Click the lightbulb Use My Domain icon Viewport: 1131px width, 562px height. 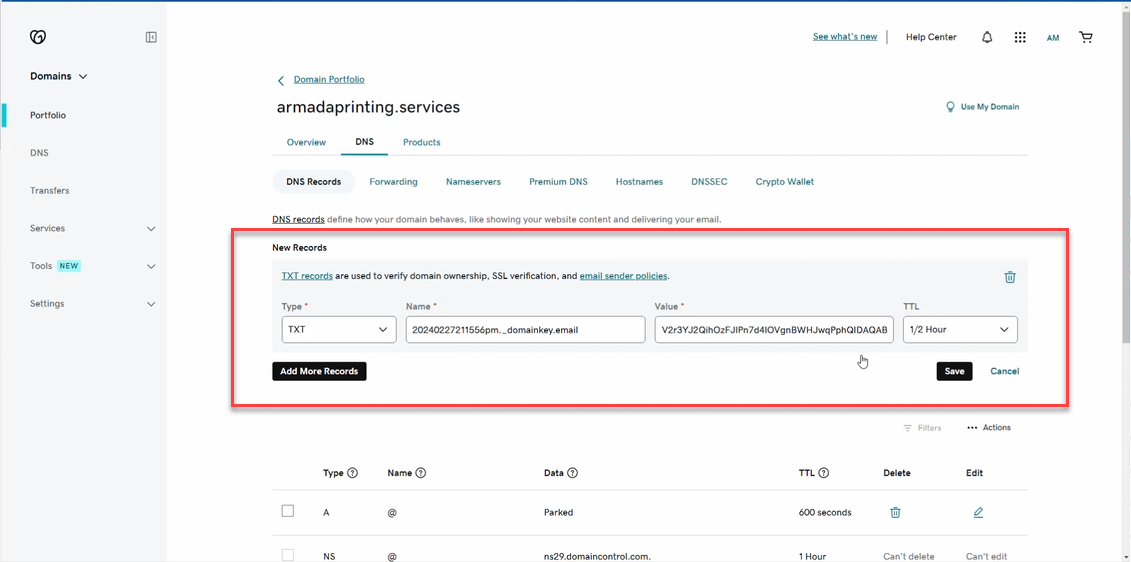click(x=951, y=107)
